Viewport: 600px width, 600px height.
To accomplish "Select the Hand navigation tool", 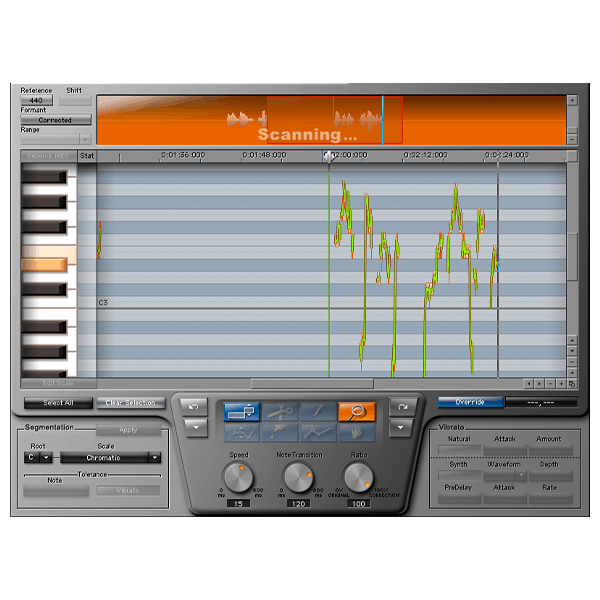I will coord(357,432).
